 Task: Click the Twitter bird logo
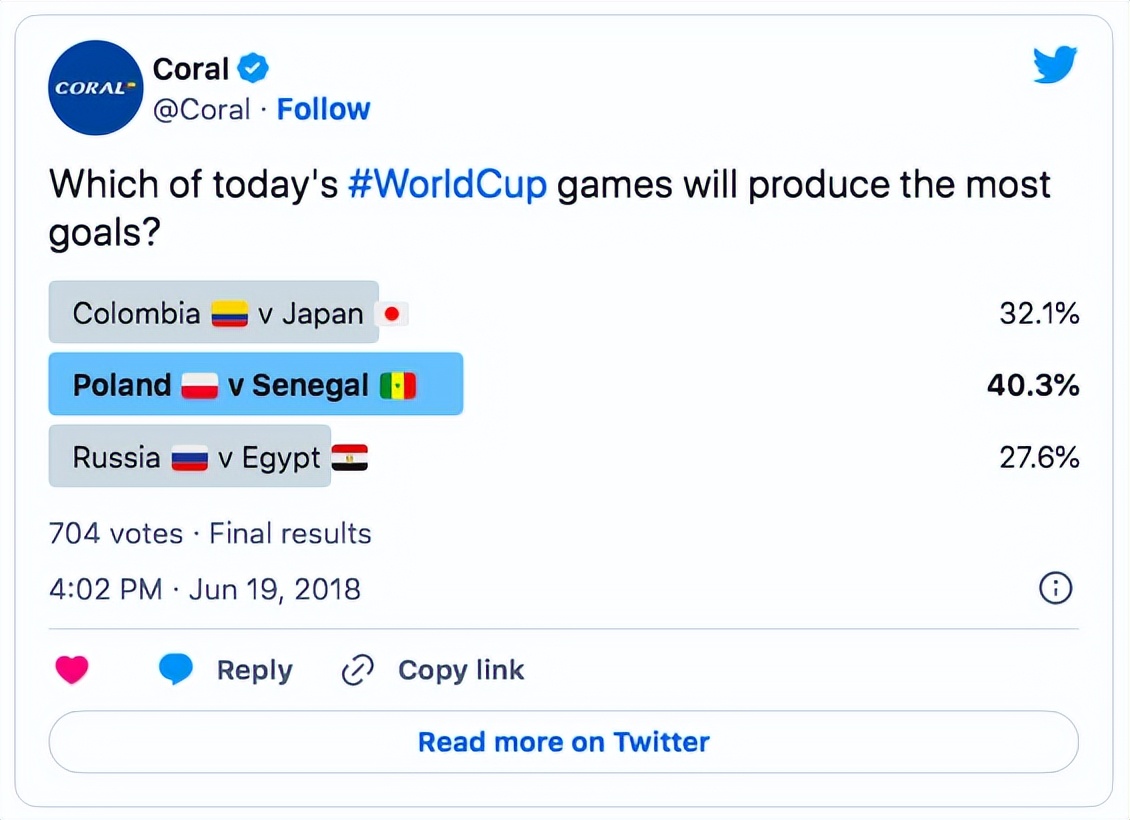1054,65
